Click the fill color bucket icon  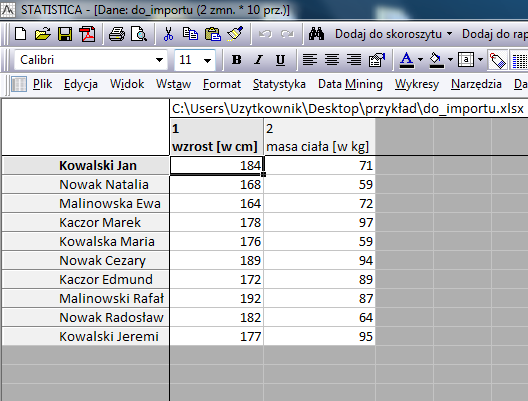[436, 60]
